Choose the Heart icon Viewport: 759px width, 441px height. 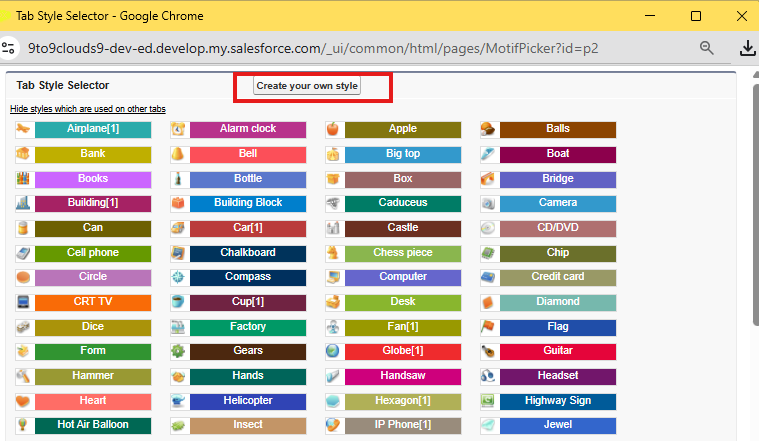[23, 401]
